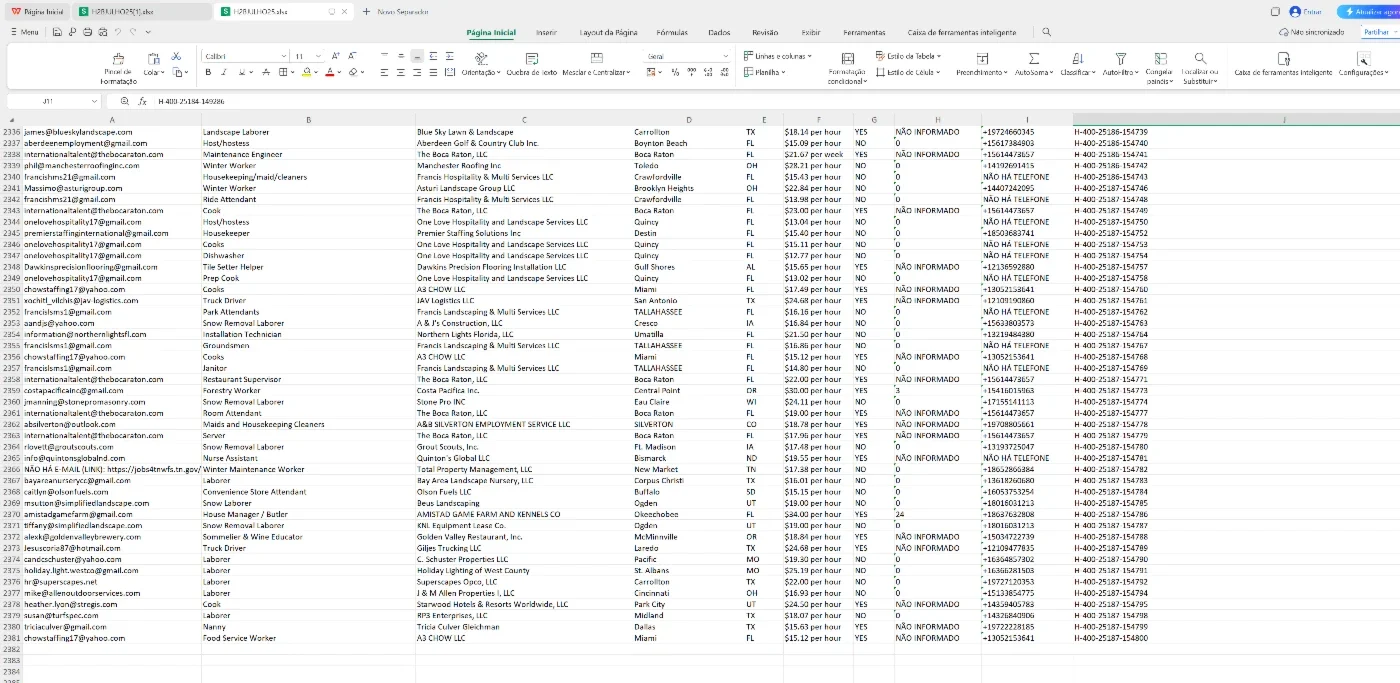Open Localizar ou Substituir magnifier
This screenshot has height=683, width=1400.
point(1200,59)
